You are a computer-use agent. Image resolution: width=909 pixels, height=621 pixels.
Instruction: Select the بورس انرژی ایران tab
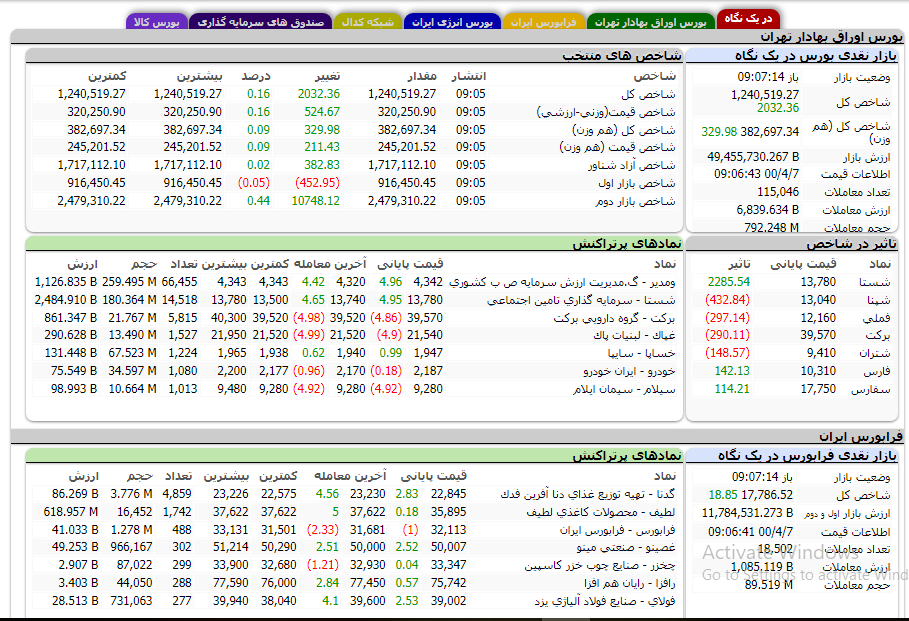point(452,22)
